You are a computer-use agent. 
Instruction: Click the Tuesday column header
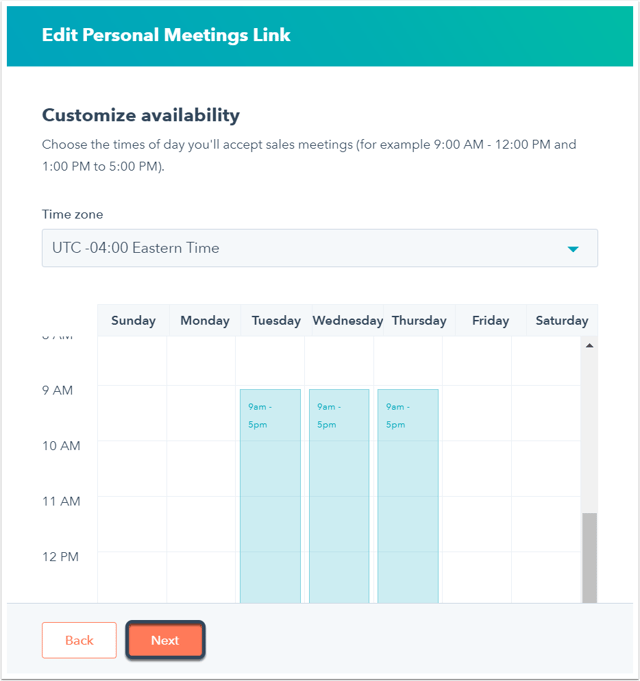click(276, 321)
